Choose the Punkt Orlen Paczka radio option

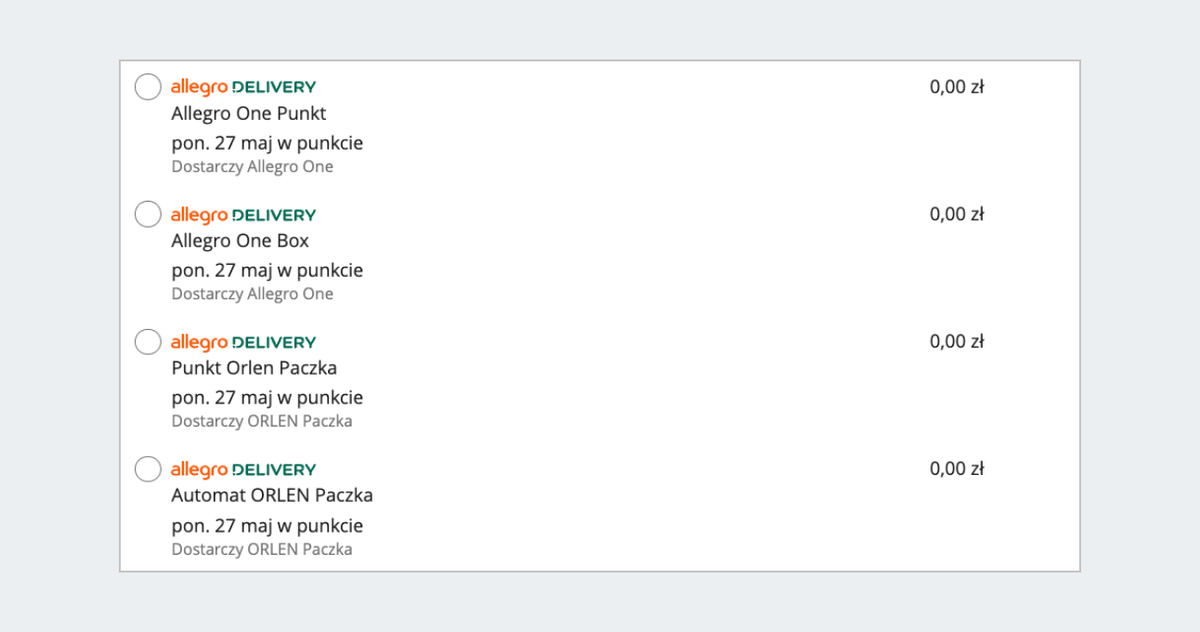coord(148,342)
